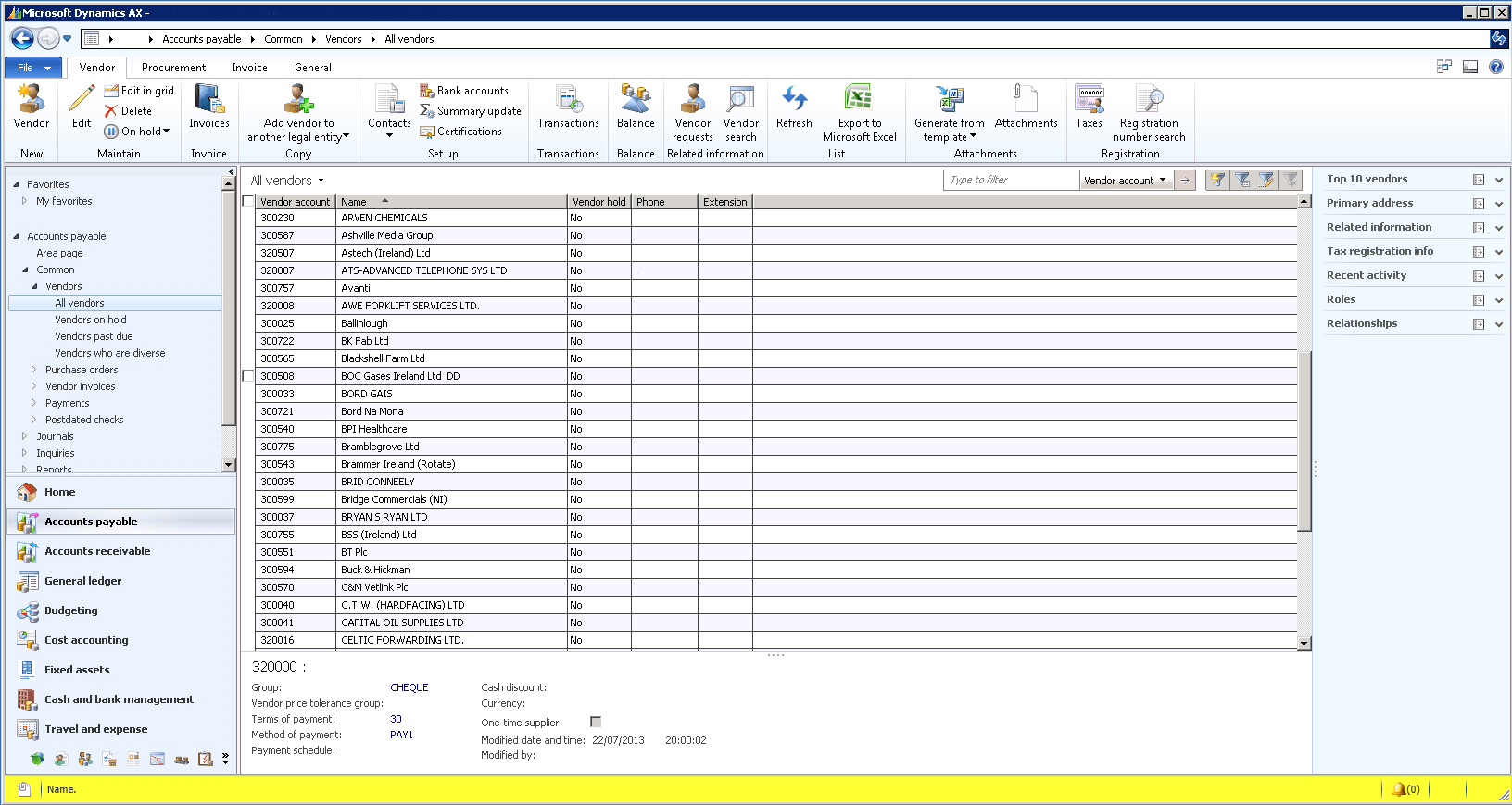
Task: Expand Purchase orders tree node
Action: [x=34, y=370]
